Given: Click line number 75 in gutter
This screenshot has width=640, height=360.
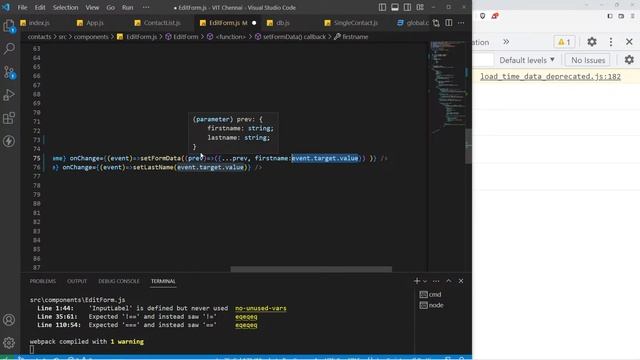Looking at the screenshot, I should 37,158.
